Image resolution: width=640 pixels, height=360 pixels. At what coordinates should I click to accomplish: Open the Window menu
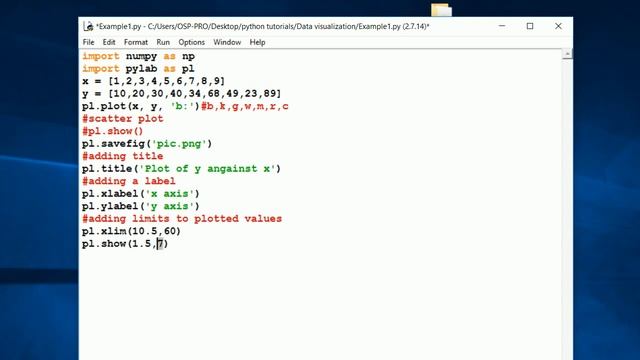(227, 42)
